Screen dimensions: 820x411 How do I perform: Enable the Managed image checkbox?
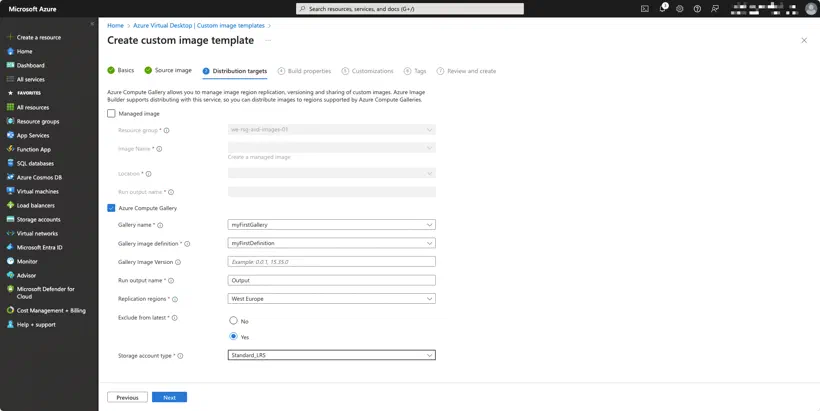click(111, 113)
